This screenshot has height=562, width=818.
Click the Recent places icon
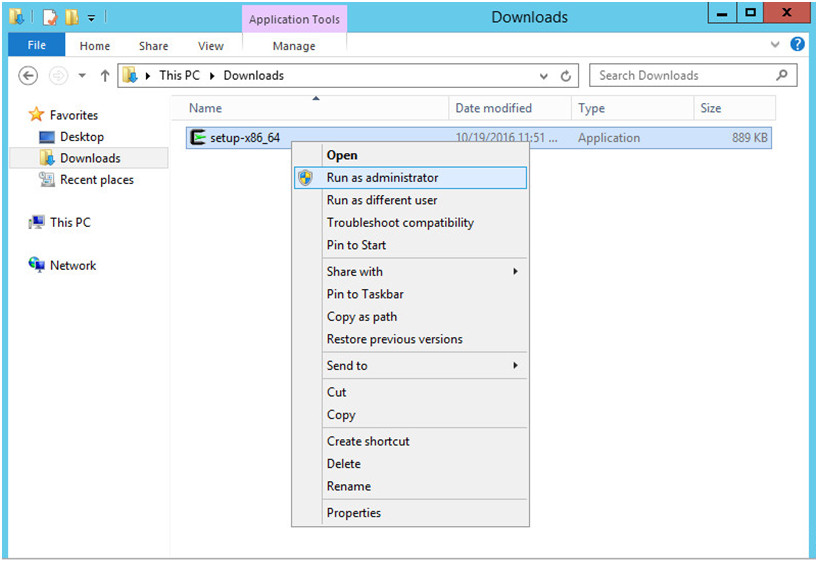47,180
